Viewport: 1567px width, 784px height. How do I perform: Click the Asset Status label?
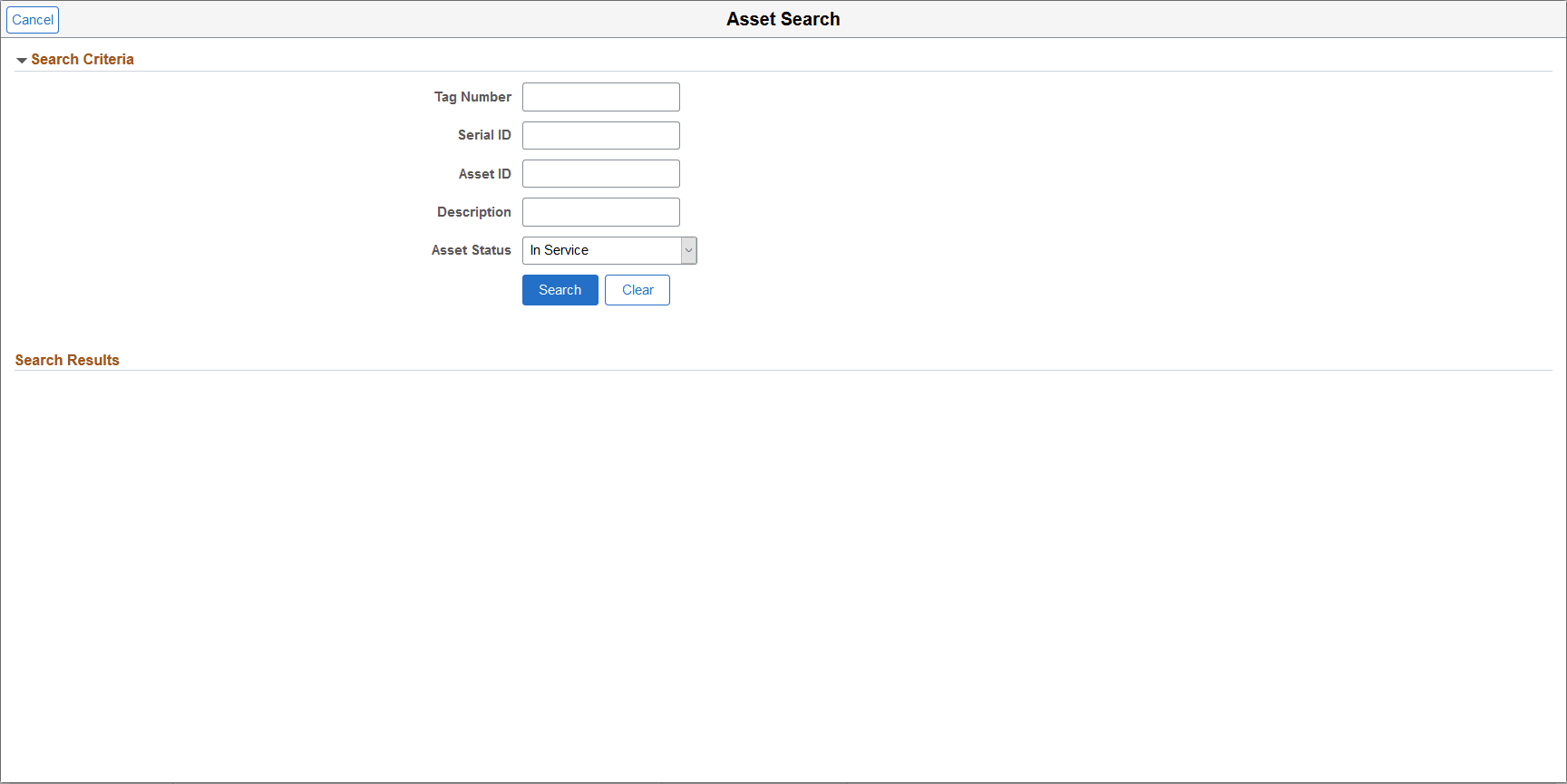coord(472,250)
